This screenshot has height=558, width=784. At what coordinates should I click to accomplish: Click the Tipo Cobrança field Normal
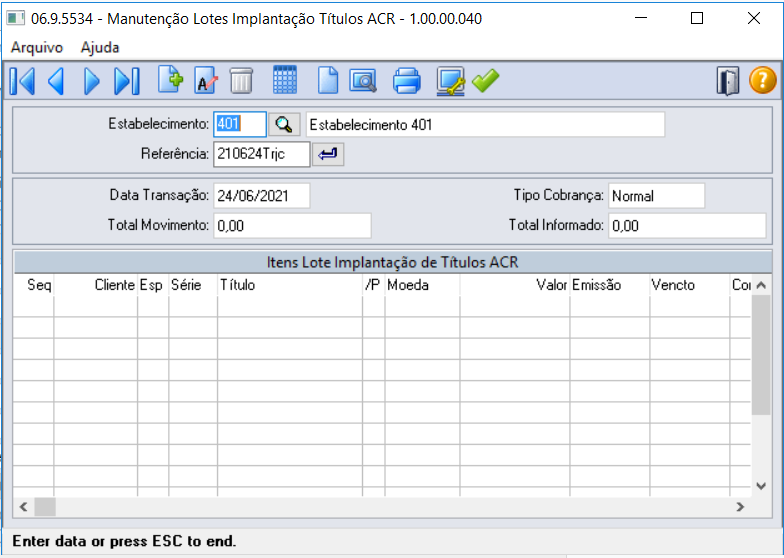[x=656, y=196]
